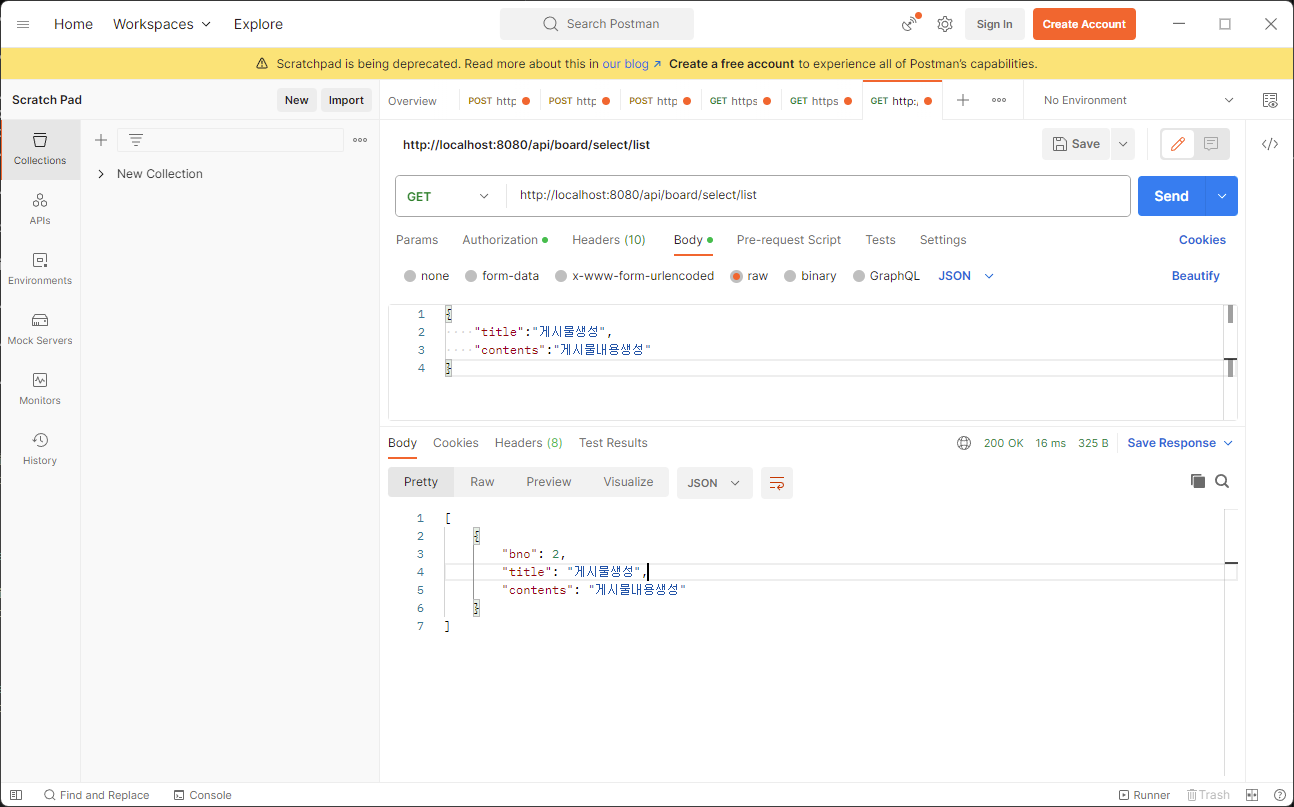Switch to the Pre-request Script tab
Image resolution: width=1294 pixels, height=807 pixels.
point(789,240)
